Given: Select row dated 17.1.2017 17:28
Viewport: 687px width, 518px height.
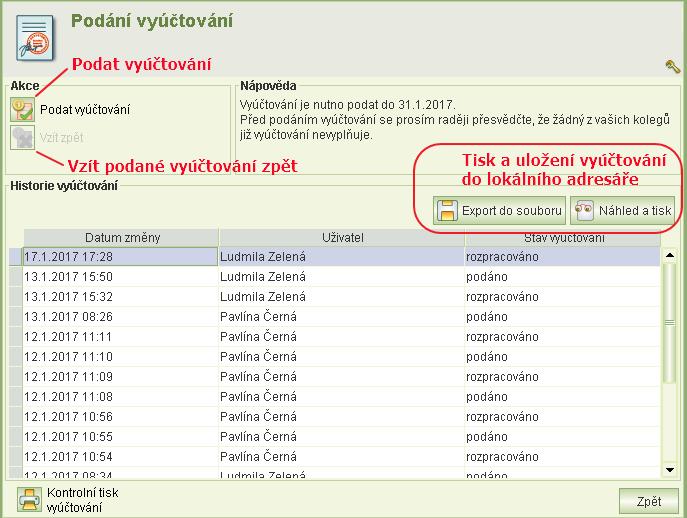Looking at the screenshot, I should 335,256.
